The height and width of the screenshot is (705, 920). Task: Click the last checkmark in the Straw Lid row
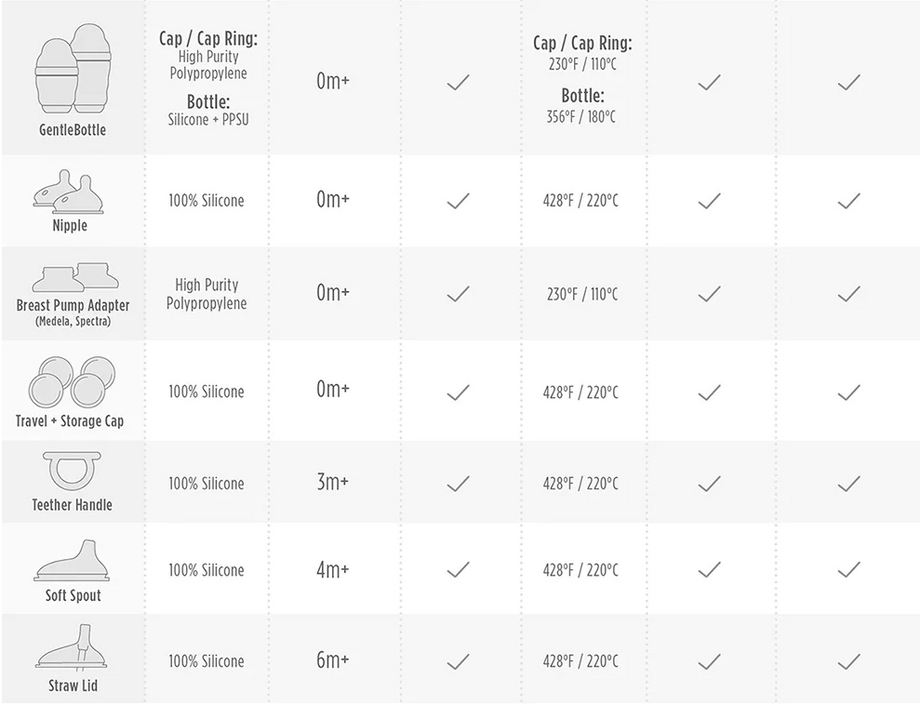tap(849, 661)
